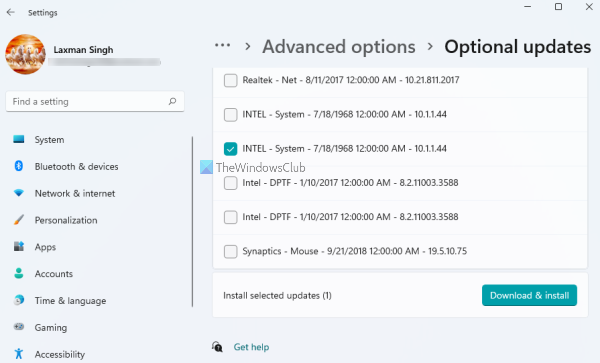Select Time & language label
The image size is (600, 363).
70,301
